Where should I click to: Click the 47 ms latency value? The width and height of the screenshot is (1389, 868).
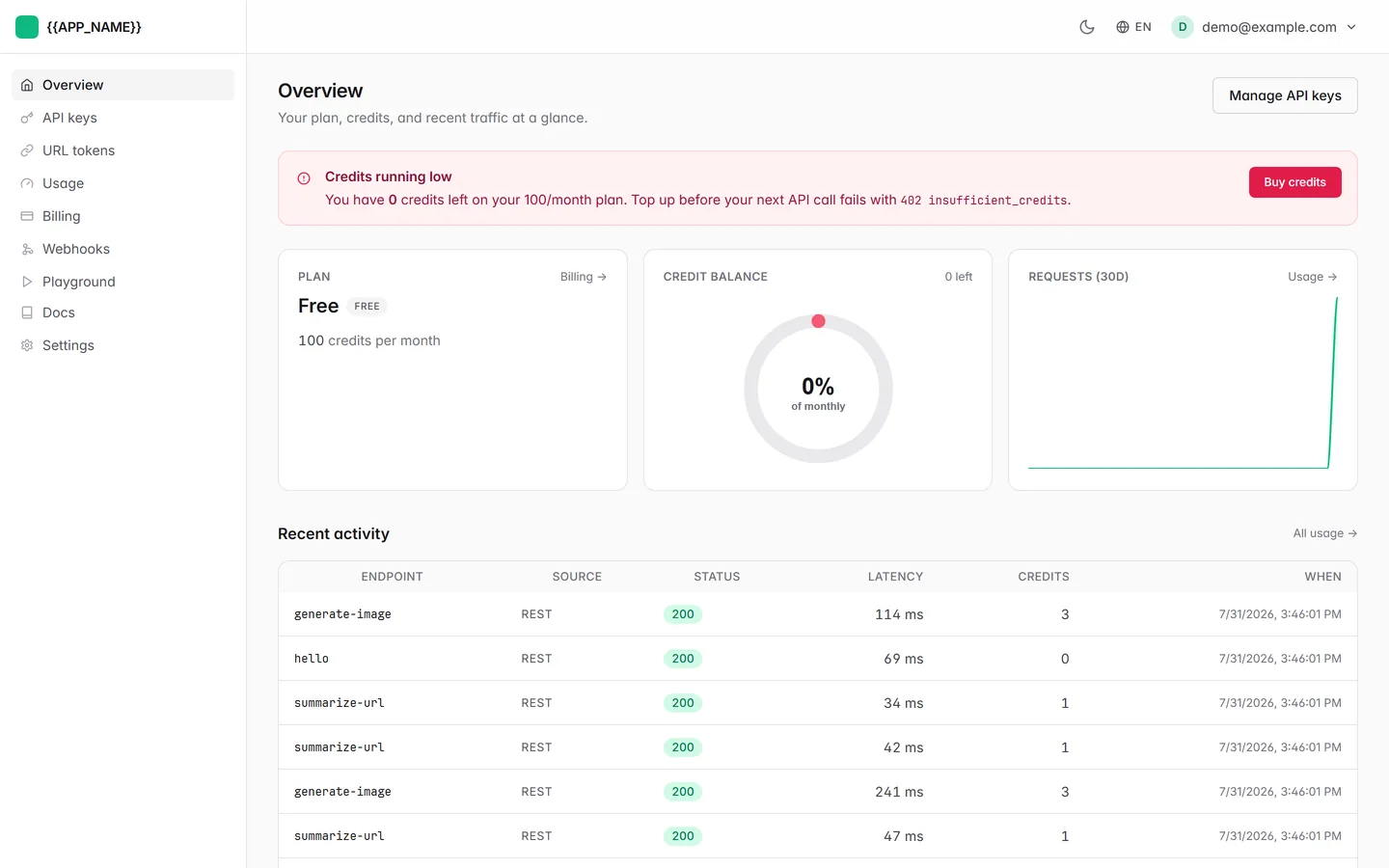(904, 836)
